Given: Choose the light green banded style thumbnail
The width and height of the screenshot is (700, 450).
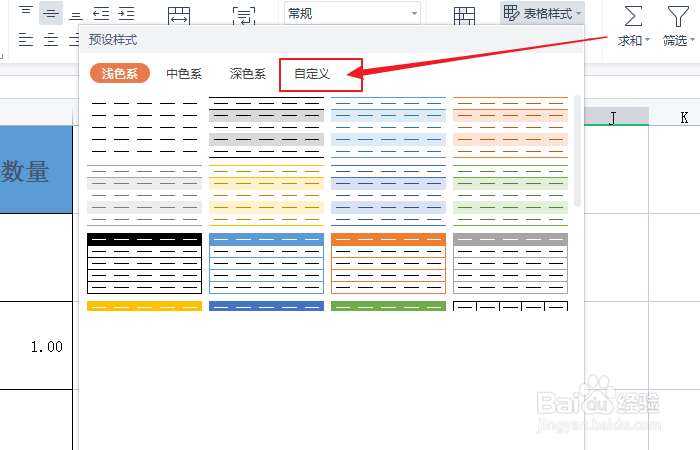Looking at the screenshot, I should 510,196.
